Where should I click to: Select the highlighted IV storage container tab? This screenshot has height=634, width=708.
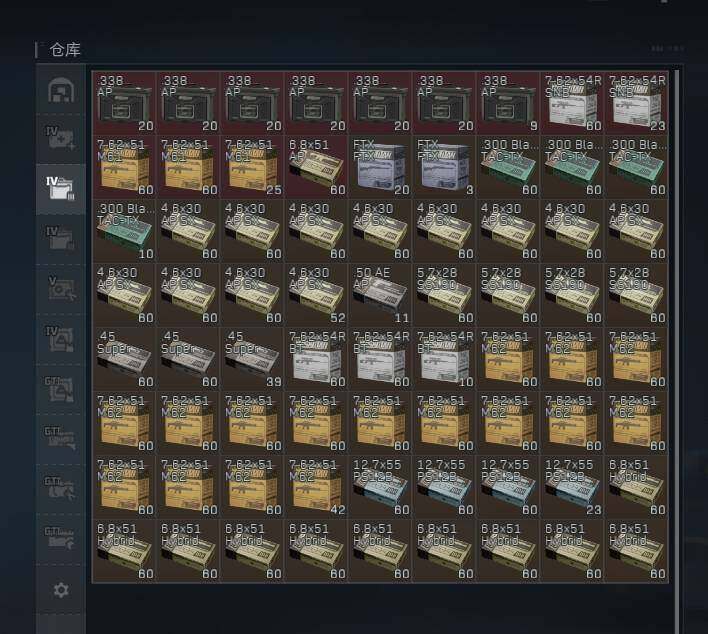pos(60,188)
